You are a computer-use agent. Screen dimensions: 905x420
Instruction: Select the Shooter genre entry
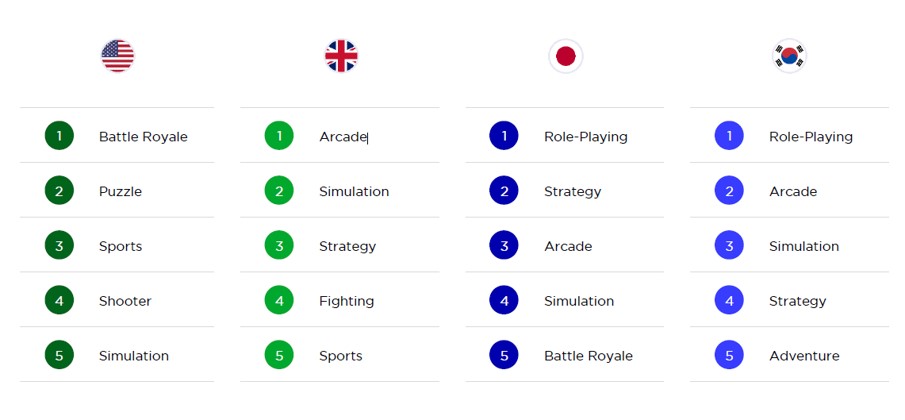[x=125, y=301]
